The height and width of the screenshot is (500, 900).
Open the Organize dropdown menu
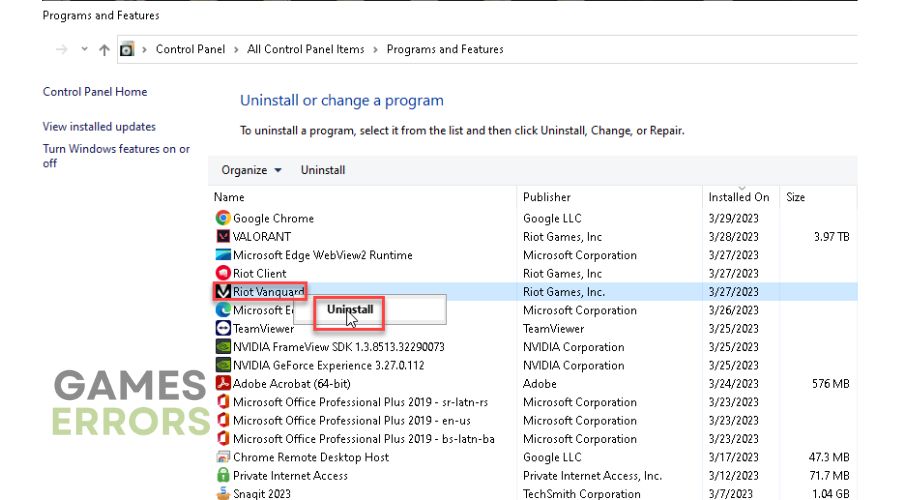[x=251, y=170]
